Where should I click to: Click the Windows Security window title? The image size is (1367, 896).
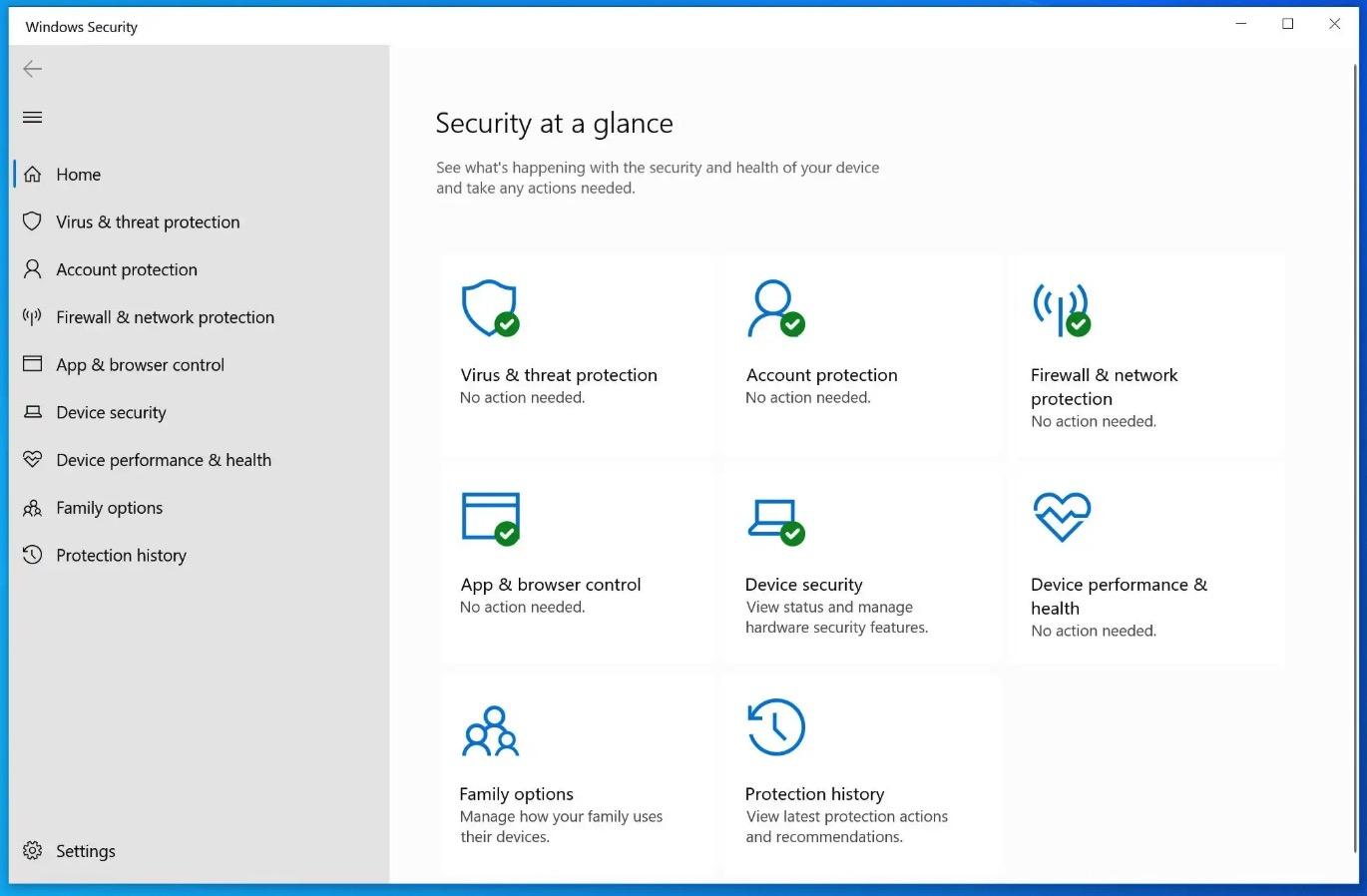click(82, 27)
